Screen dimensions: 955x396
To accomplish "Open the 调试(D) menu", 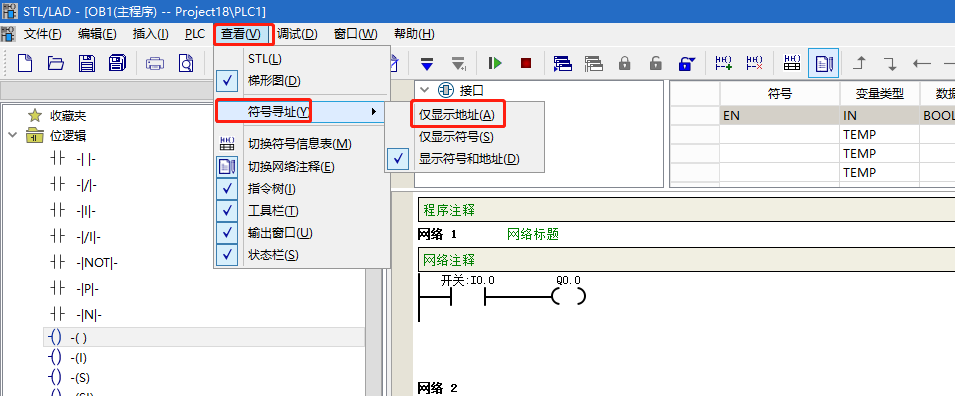I will pos(297,34).
